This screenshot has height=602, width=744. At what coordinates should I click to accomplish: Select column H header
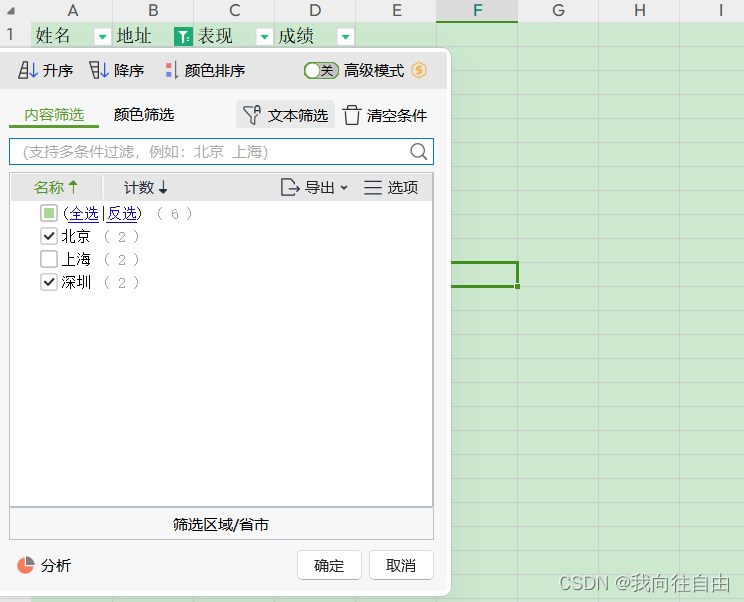coord(640,10)
